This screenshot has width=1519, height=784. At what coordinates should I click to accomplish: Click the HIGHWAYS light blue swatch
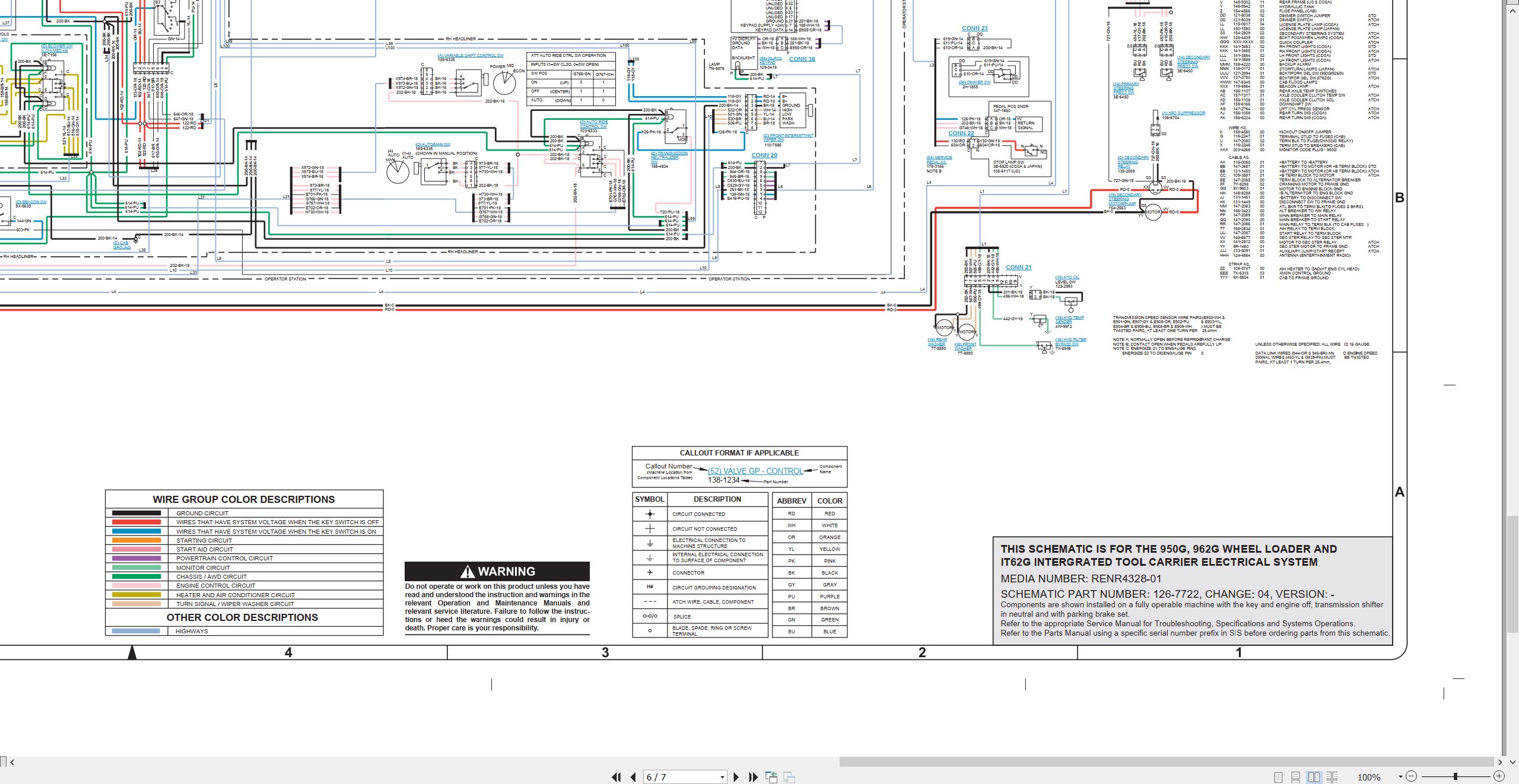pyautogui.click(x=136, y=631)
